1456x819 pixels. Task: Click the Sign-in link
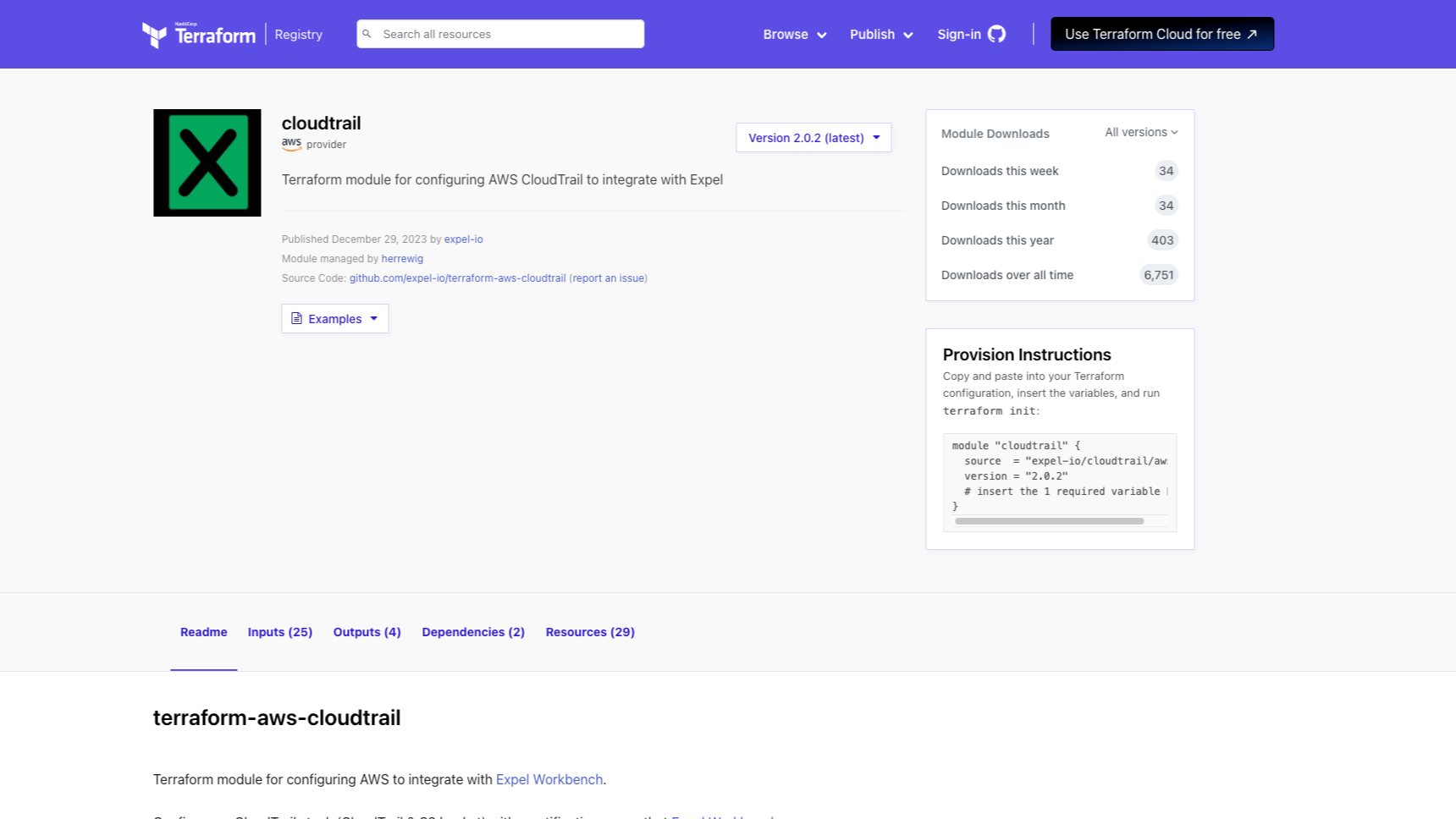click(x=959, y=35)
